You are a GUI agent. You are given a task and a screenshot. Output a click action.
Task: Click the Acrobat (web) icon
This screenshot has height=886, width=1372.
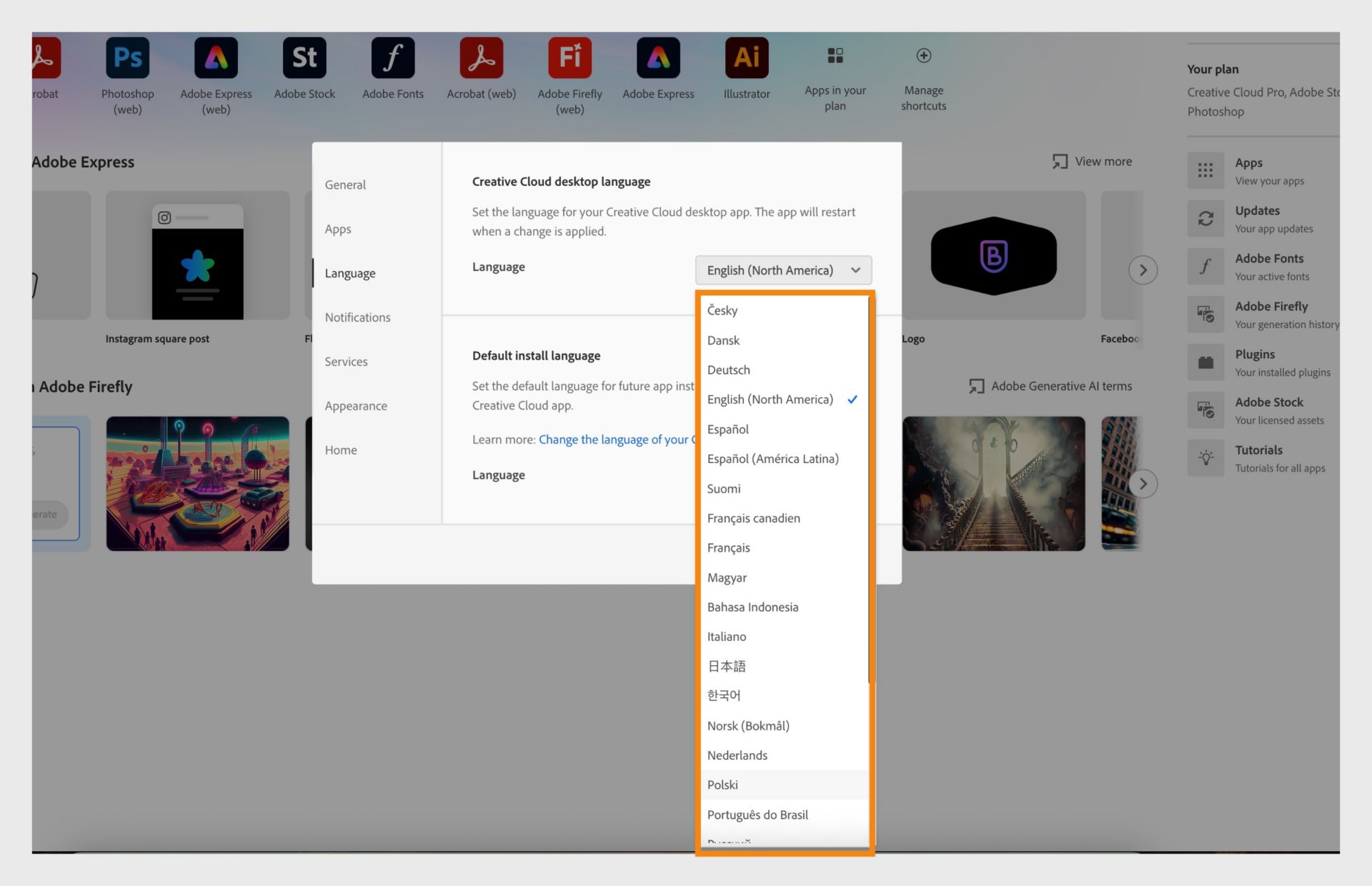(481, 57)
